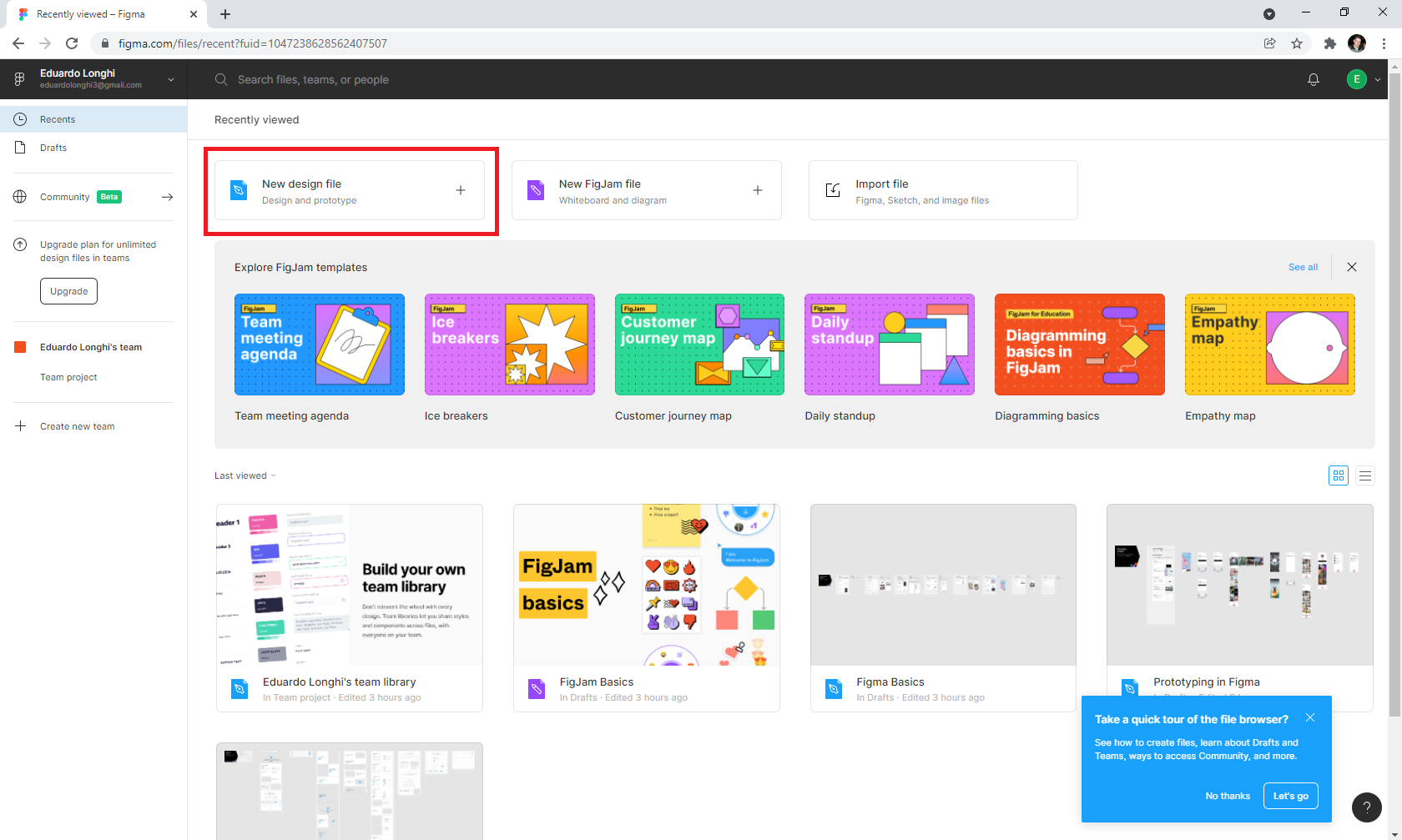Click the purple FigJam file icon in New FigJam card
This screenshot has width=1402, height=840.
(536, 190)
